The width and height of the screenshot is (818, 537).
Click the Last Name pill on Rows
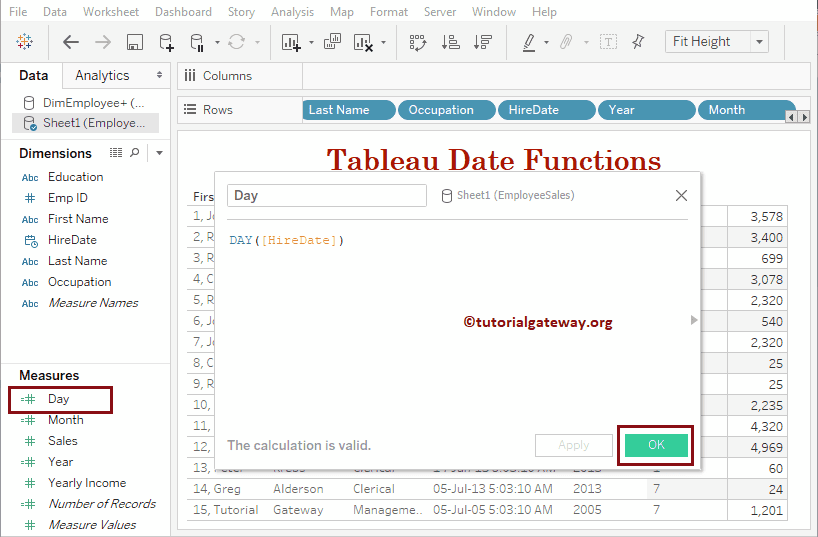(348, 110)
